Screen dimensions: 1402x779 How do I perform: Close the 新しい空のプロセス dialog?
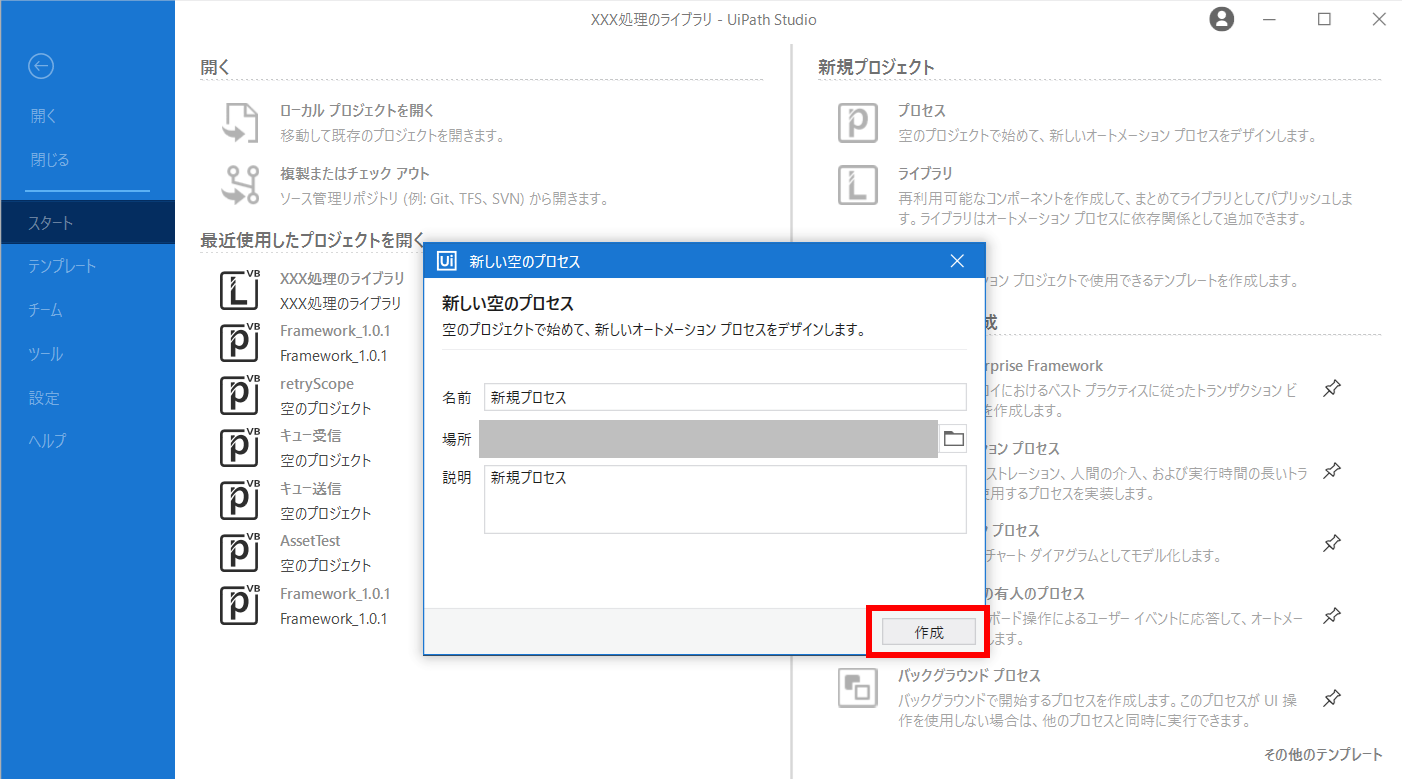(957, 261)
